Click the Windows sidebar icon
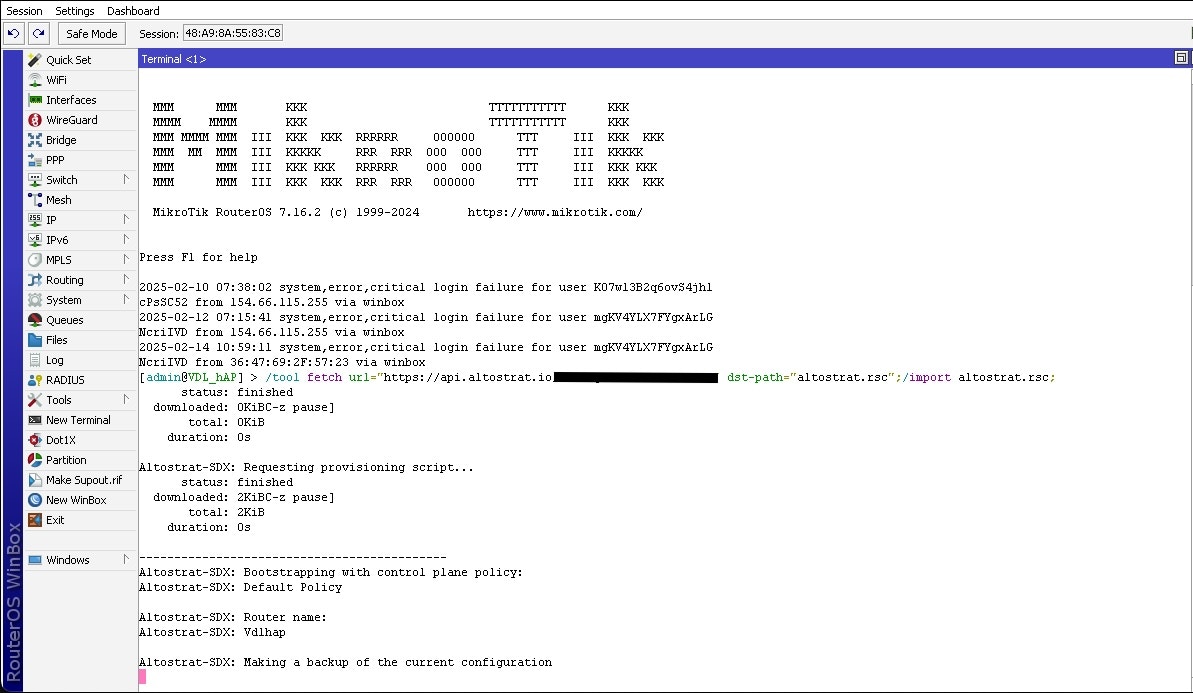 point(35,560)
